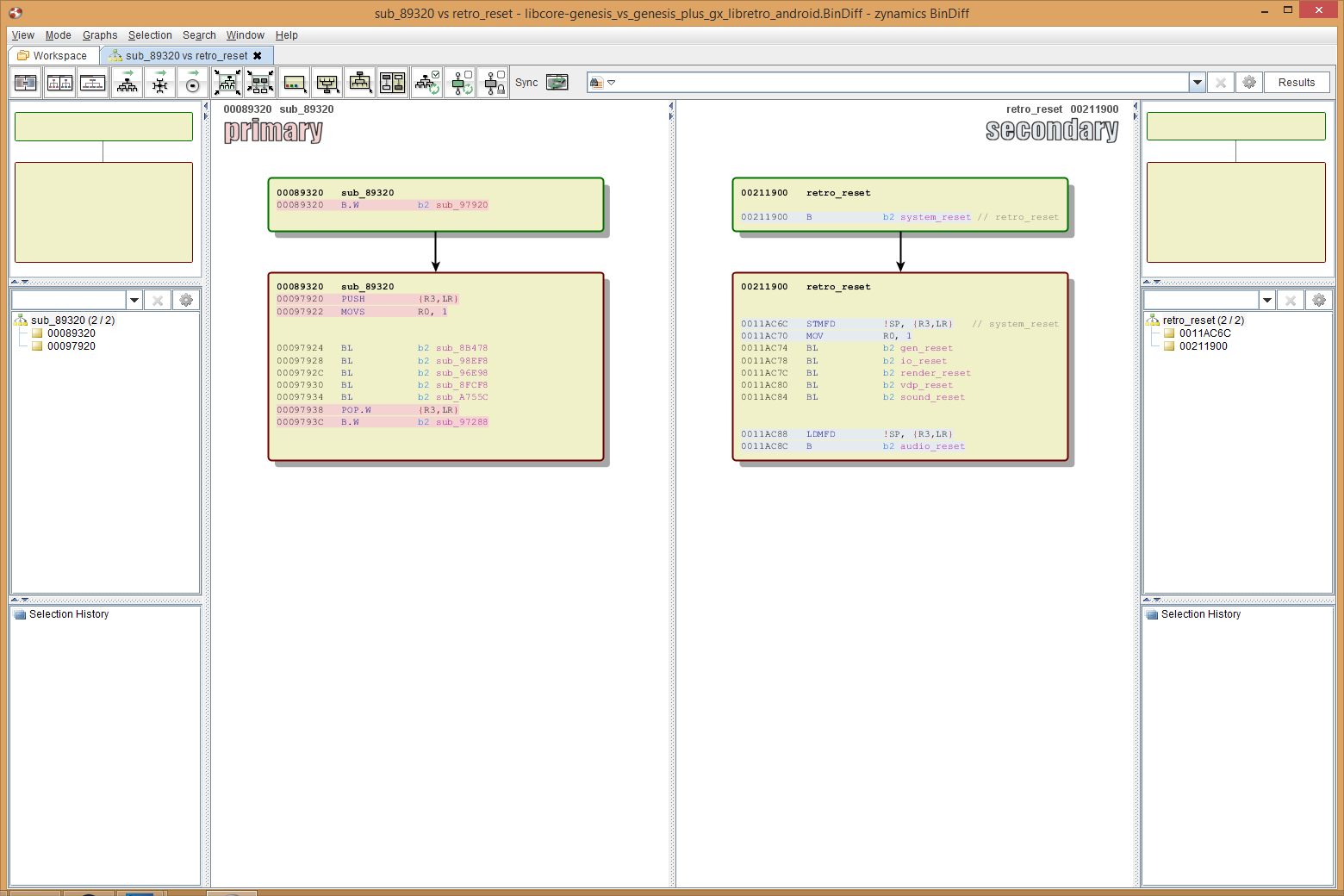Image resolution: width=1344 pixels, height=896 pixels.
Task: Open the binoculars search options icon
Action: click(x=600, y=83)
